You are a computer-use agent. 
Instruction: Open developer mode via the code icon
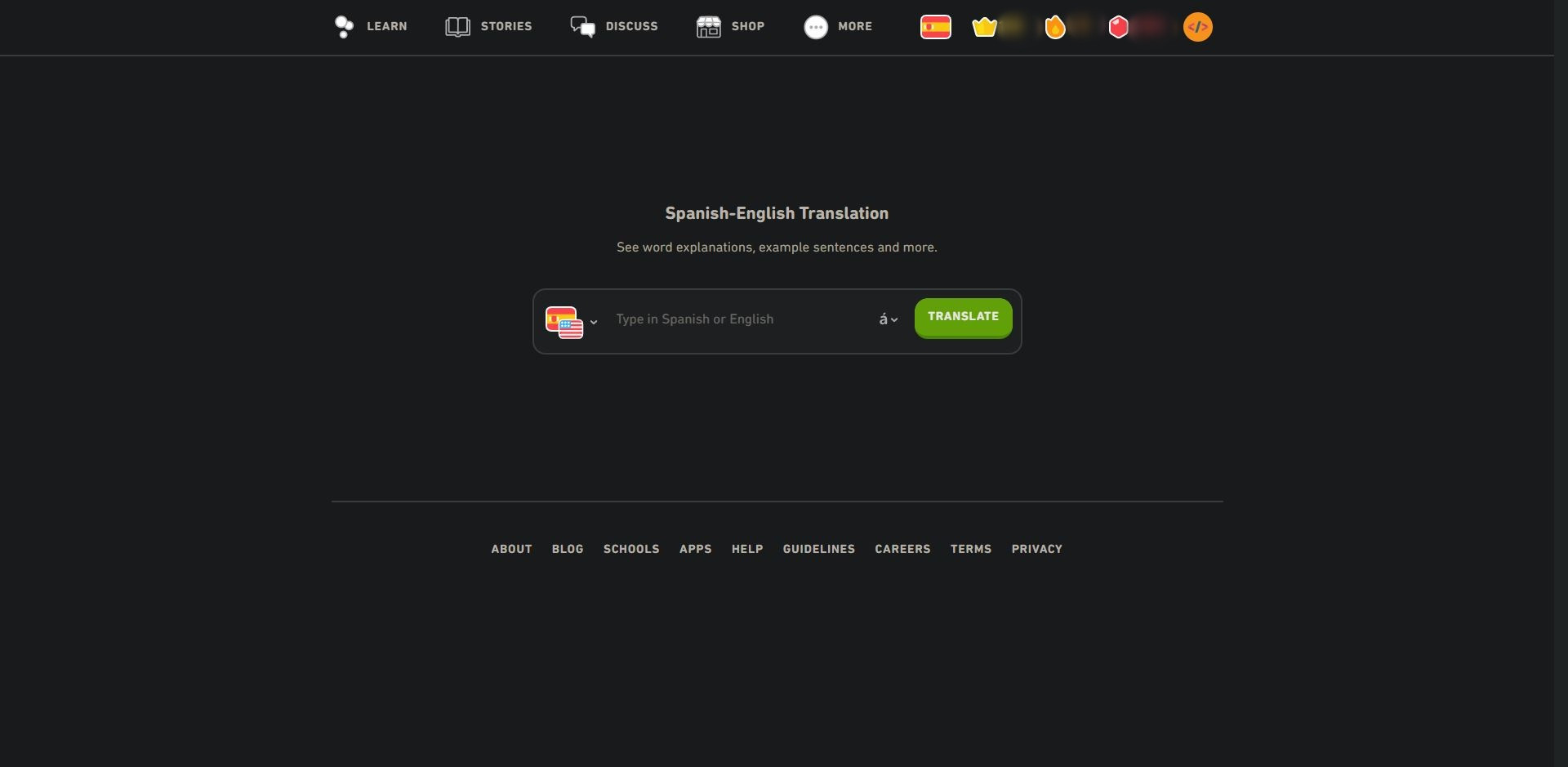click(1196, 26)
